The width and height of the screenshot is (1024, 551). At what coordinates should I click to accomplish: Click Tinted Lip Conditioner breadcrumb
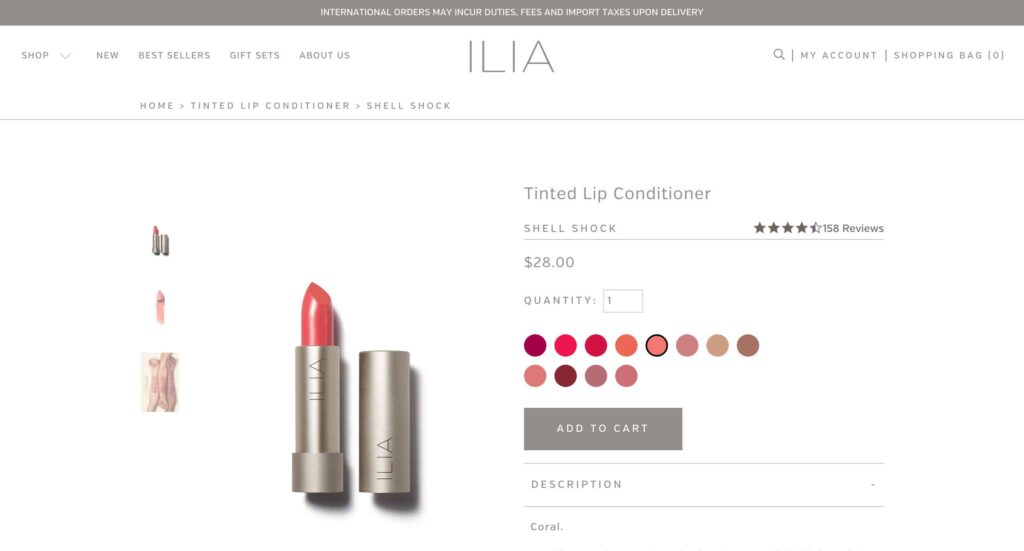click(x=270, y=106)
